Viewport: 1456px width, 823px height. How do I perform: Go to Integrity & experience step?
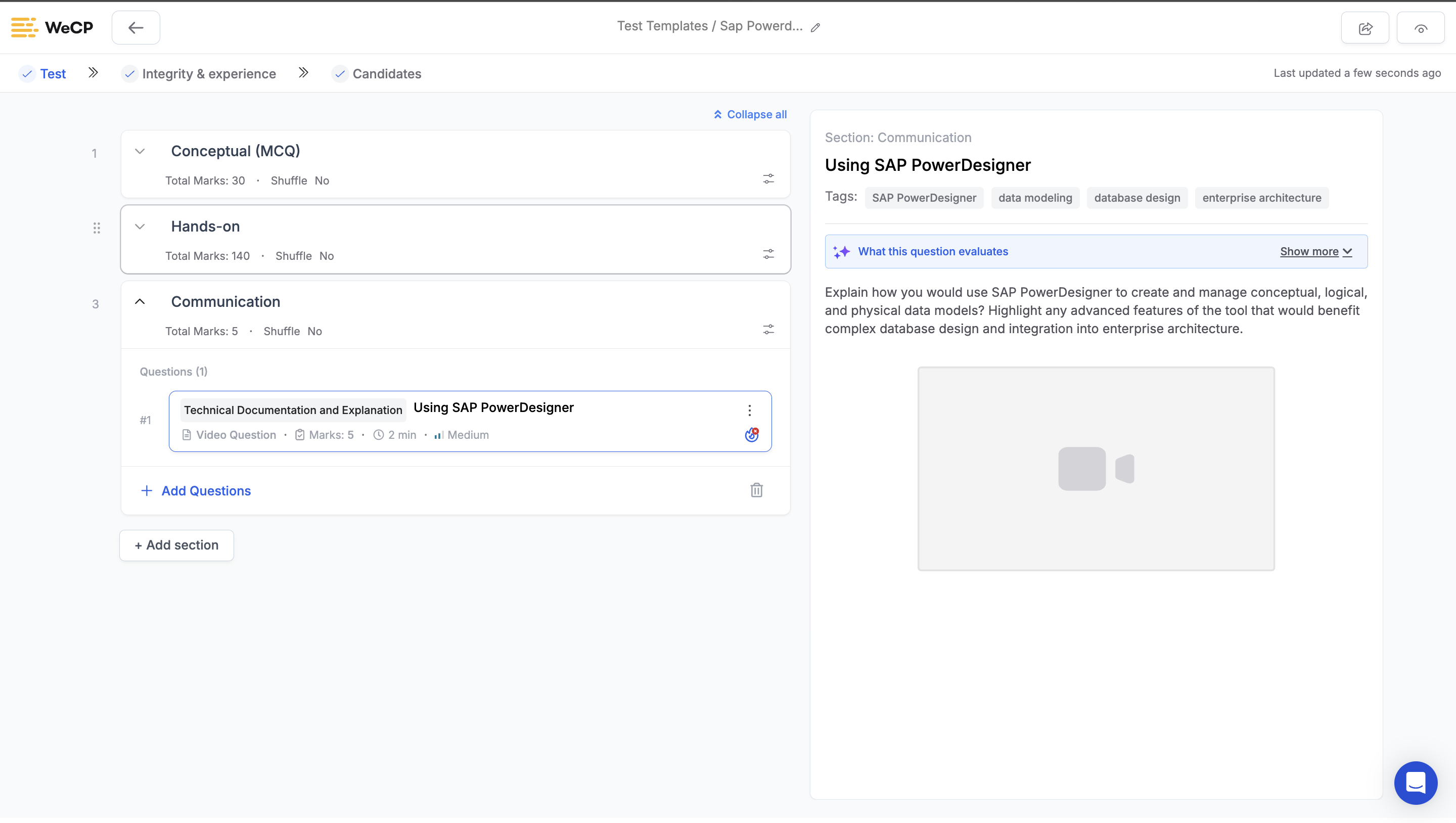coord(209,74)
